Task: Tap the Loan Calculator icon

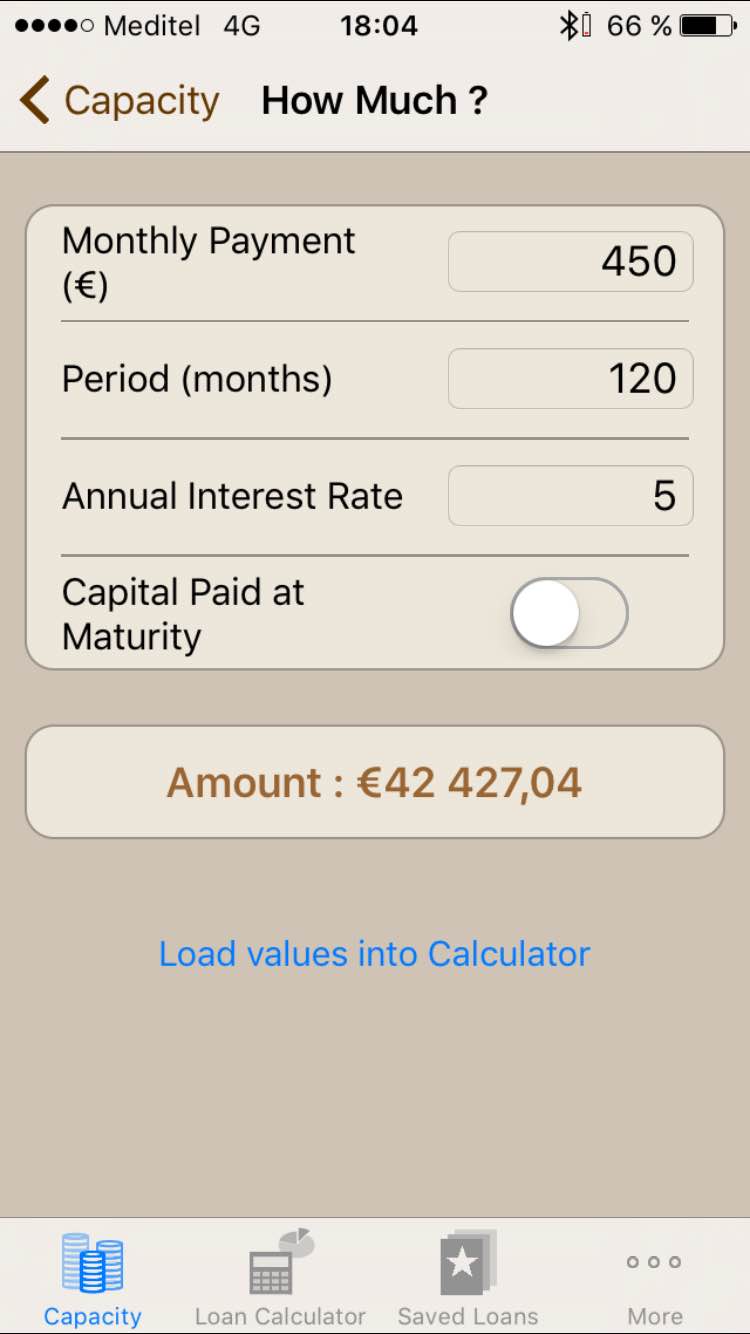Action: (280, 1262)
